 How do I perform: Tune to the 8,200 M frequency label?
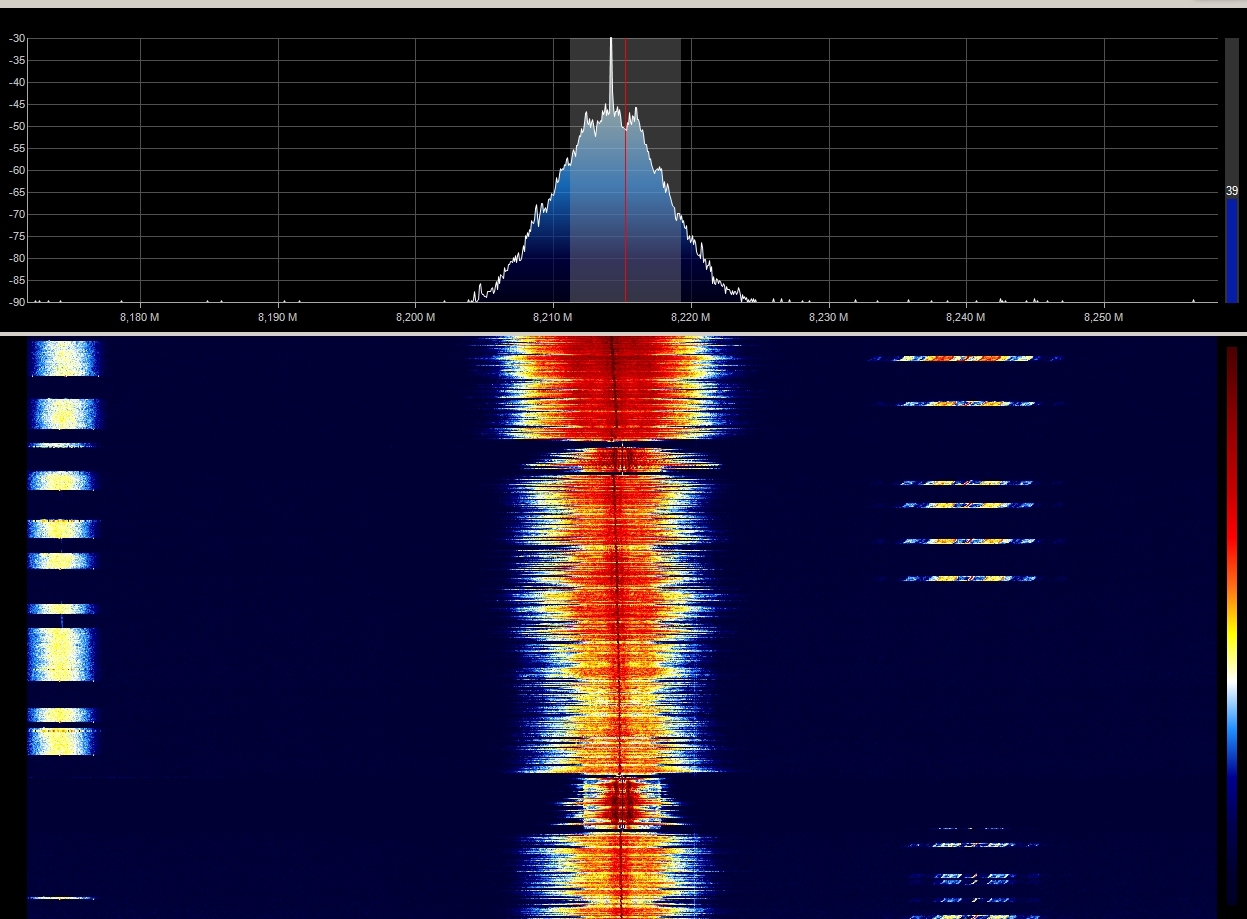[x=415, y=318]
